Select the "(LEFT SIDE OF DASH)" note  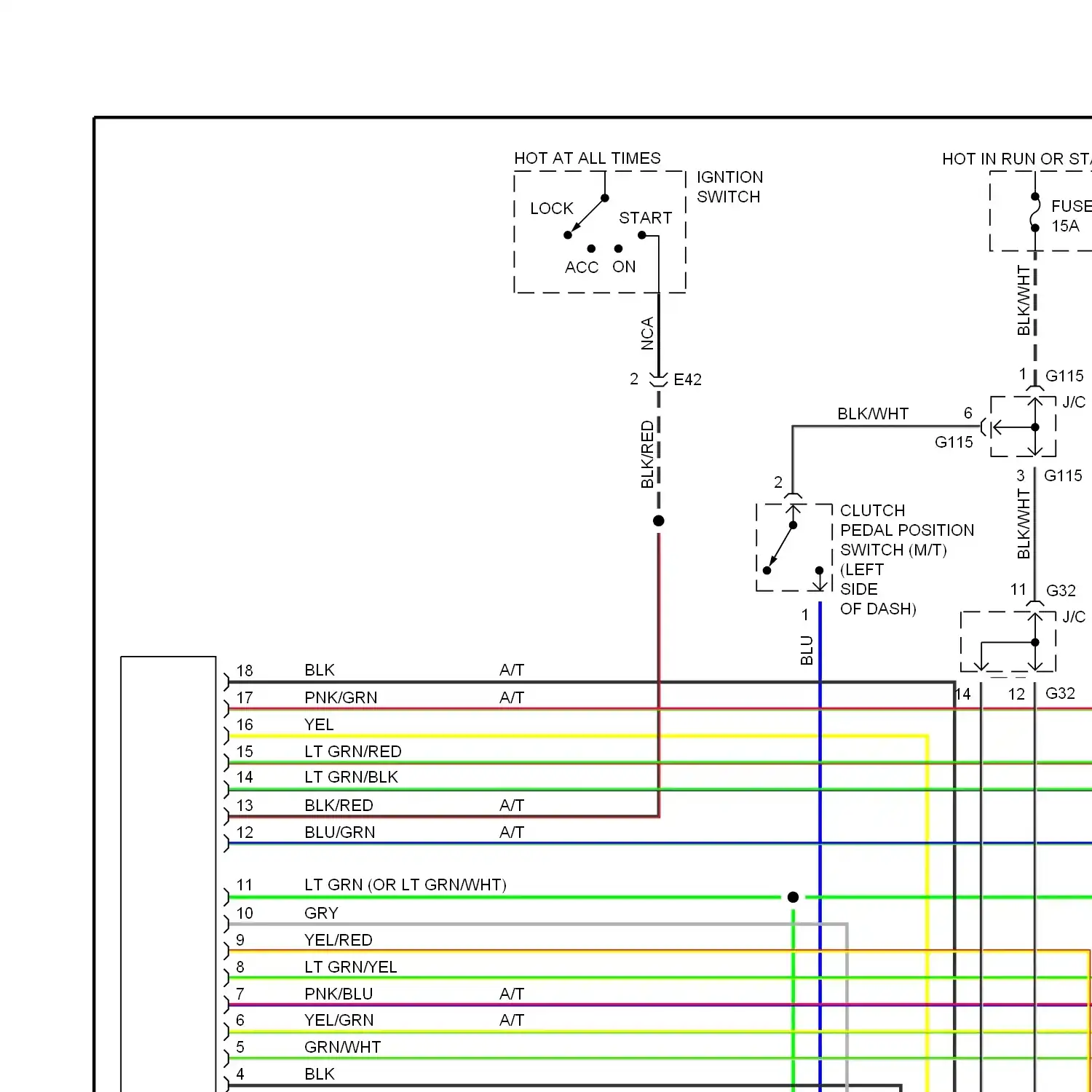pos(878,589)
